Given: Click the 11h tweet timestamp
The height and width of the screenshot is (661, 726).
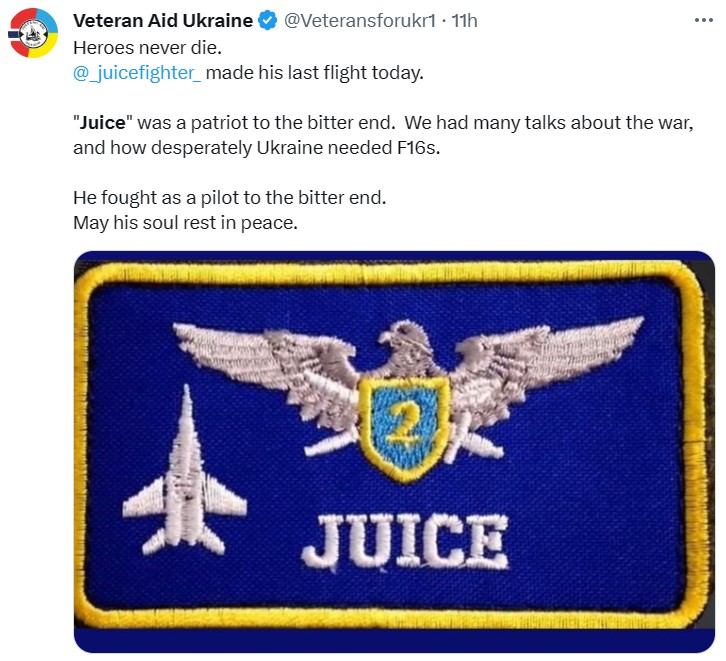Looking at the screenshot, I should pos(465,22).
